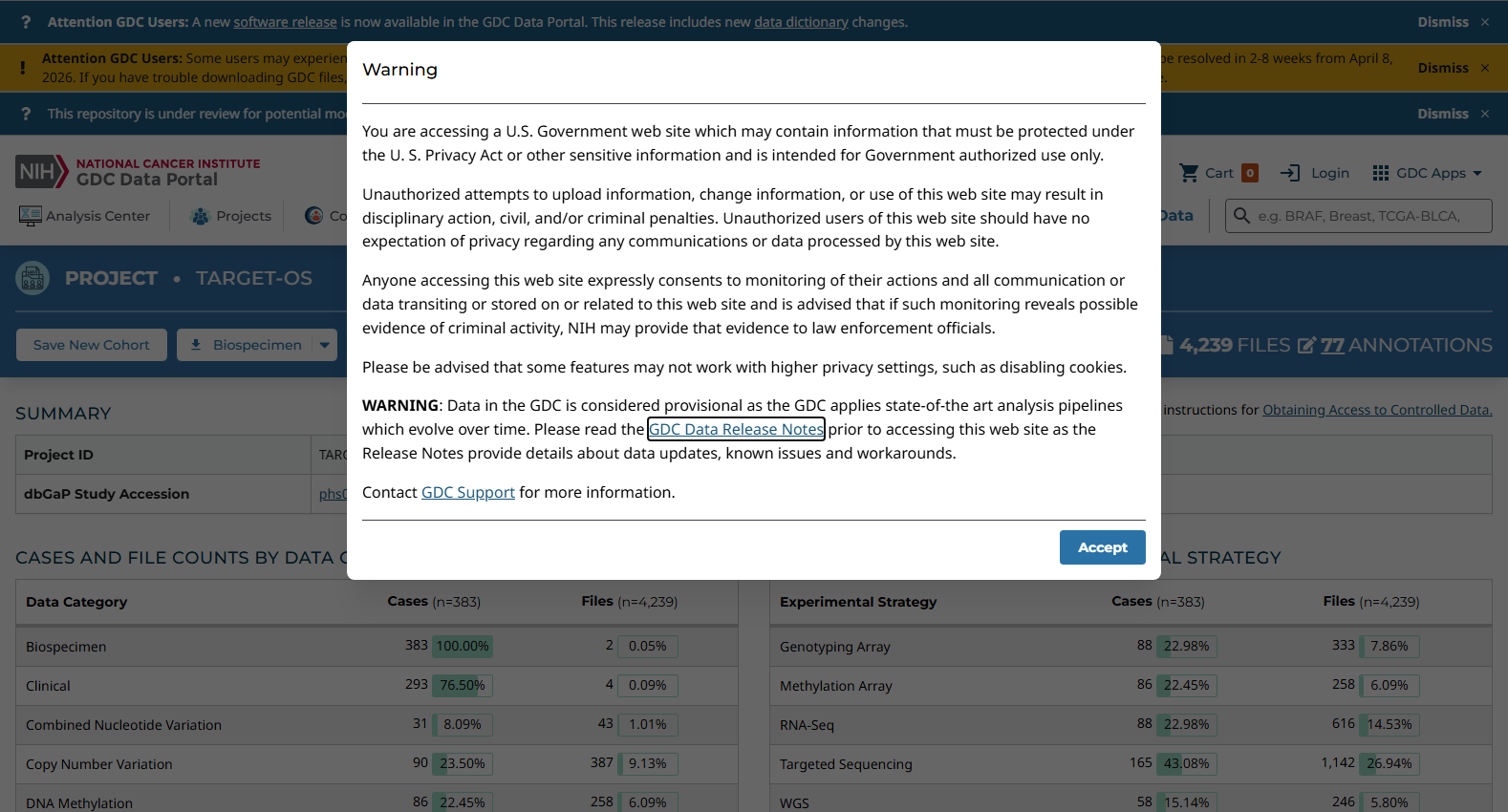
Task: Click 'Copy Number Variation' in the table
Action: (x=99, y=764)
